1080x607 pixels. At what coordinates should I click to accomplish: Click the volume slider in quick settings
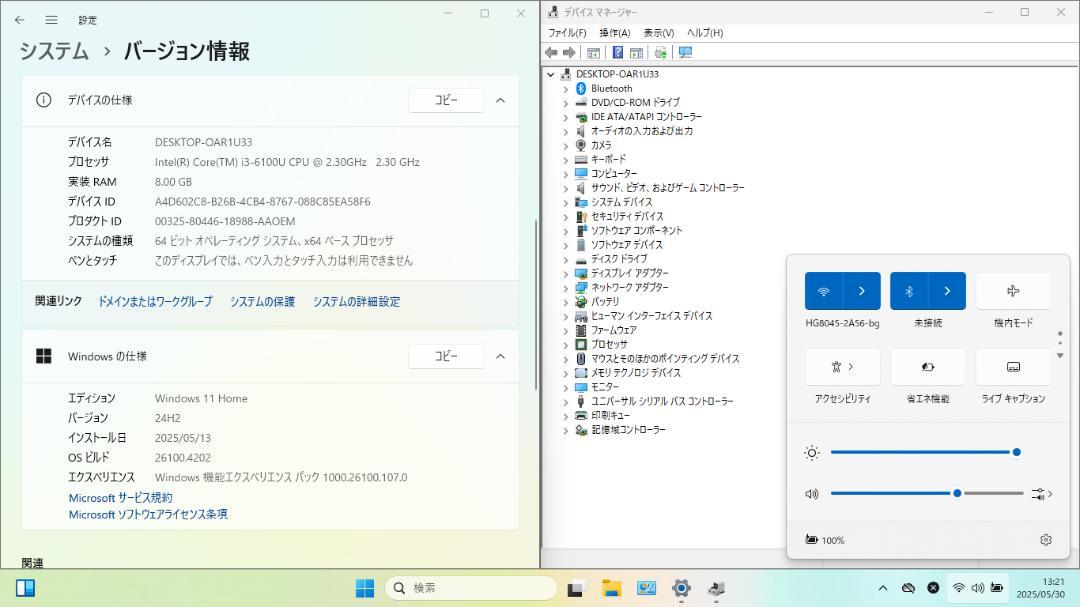pyautogui.click(x=927, y=494)
